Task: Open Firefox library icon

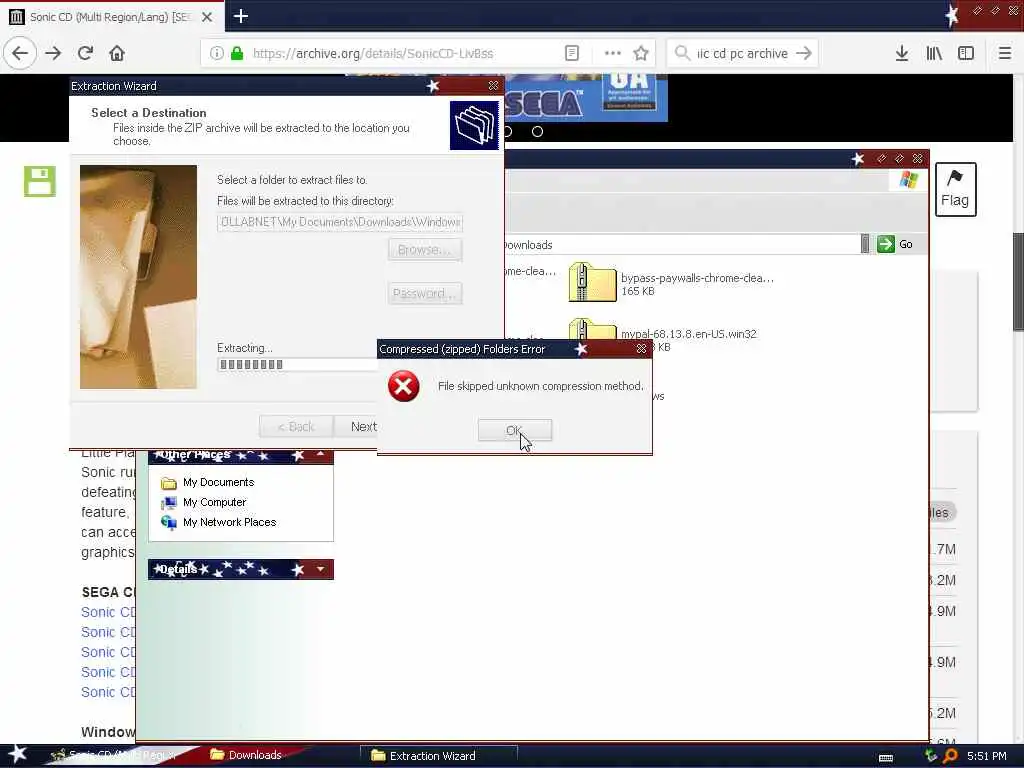Action: [x=934, y=54]
